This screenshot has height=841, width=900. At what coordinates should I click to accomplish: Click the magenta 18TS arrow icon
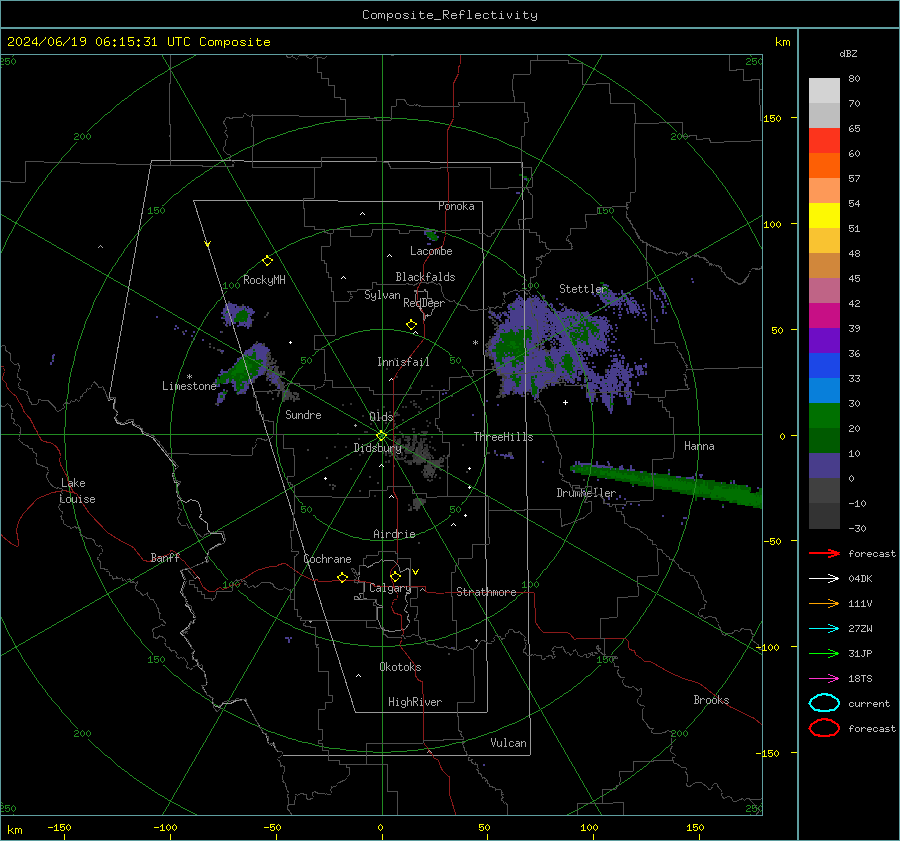click(824, 679)
